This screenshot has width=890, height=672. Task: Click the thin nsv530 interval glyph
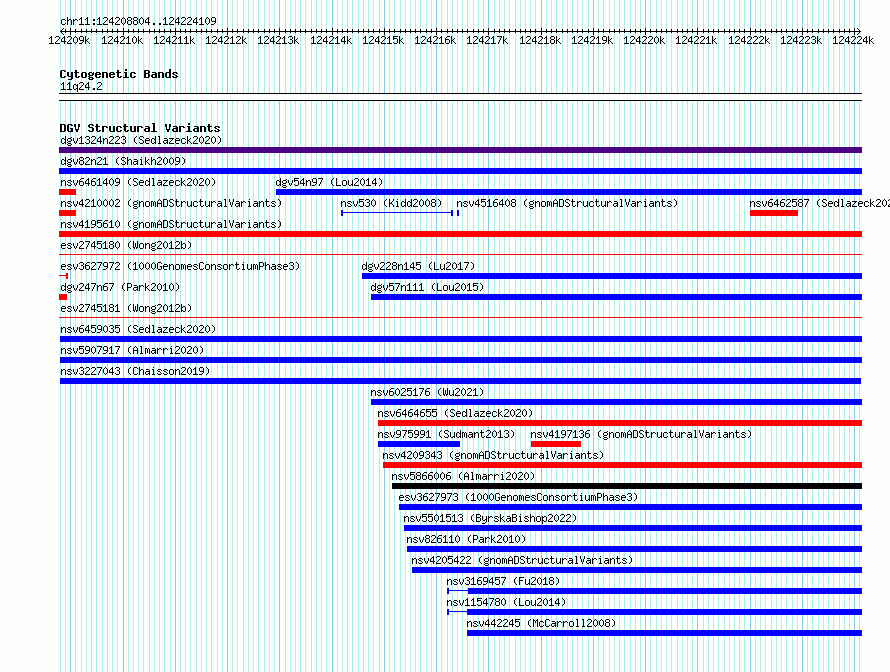point(397,213)
